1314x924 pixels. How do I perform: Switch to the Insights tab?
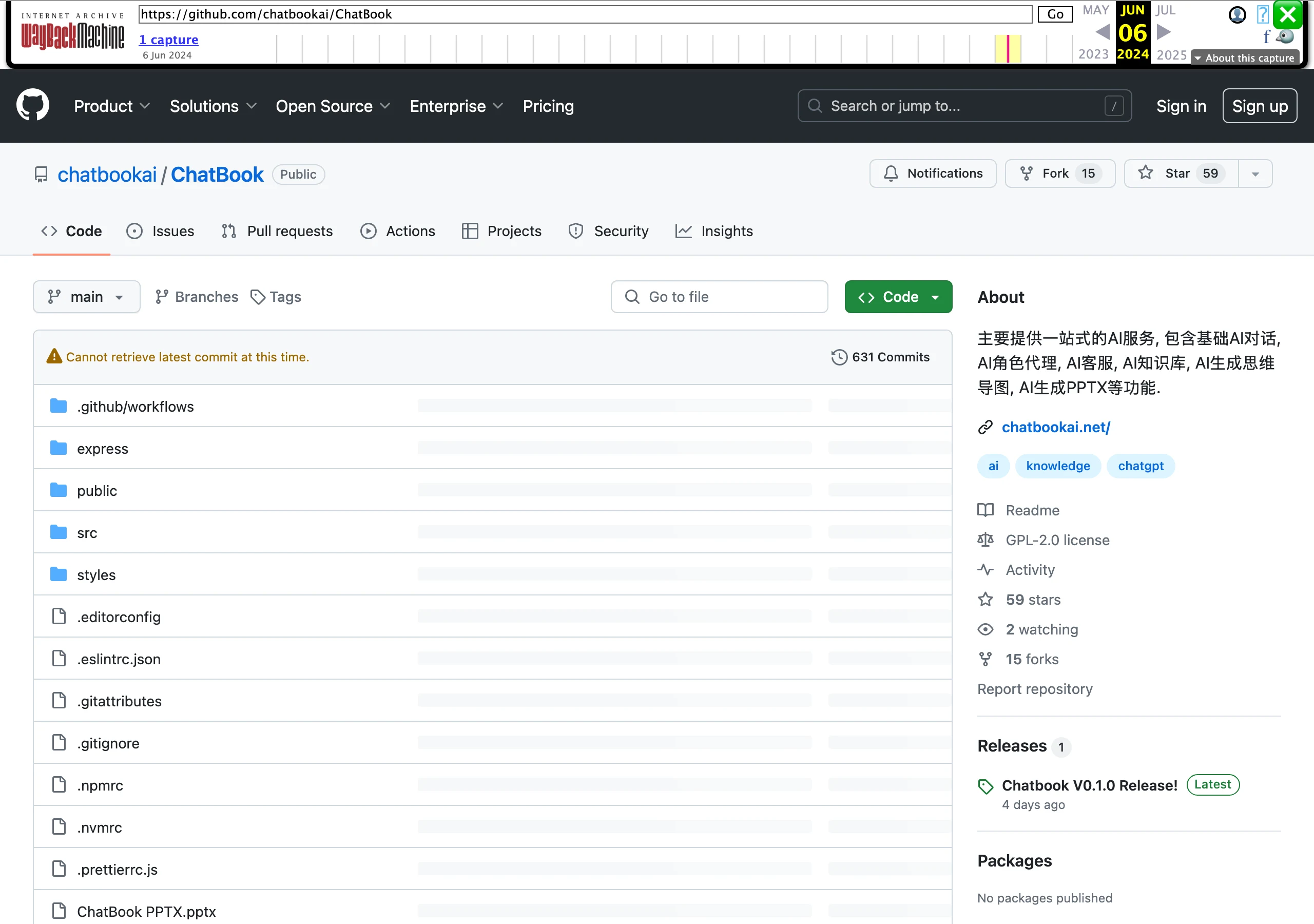click(714, 230)
